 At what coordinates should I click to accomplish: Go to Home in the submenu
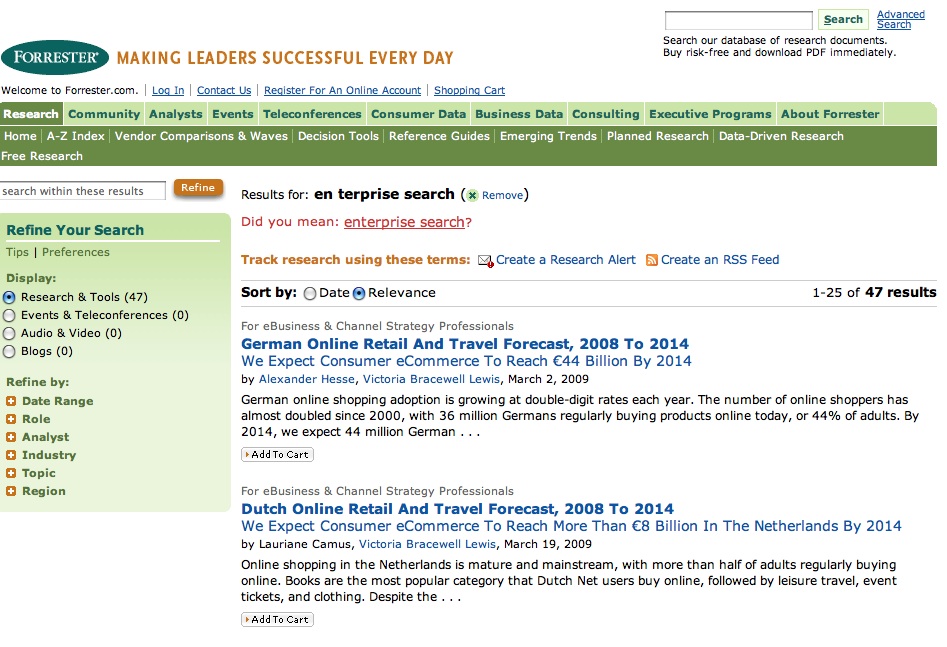tap(20, 137)
